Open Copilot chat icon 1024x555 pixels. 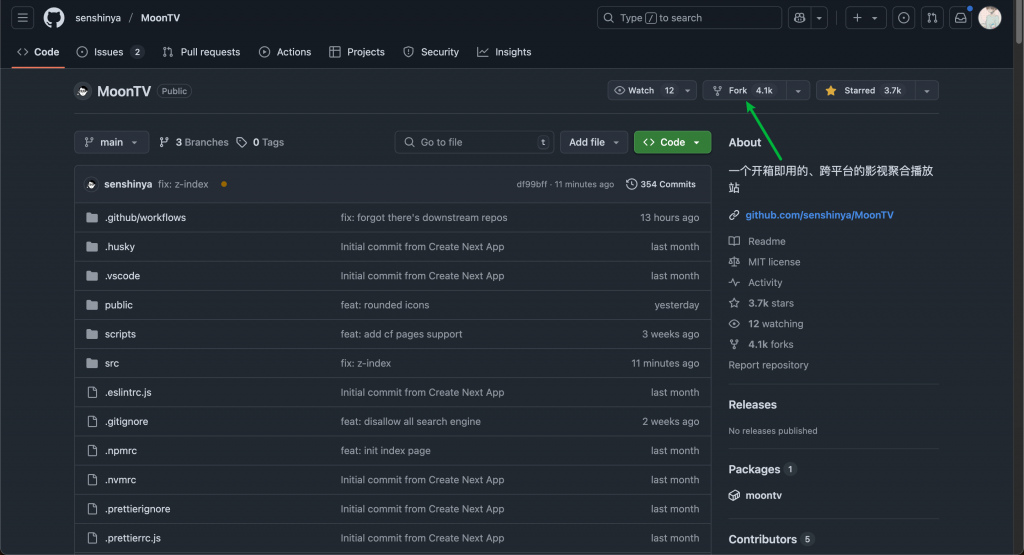pyautogui.click(x=799, y=18)
